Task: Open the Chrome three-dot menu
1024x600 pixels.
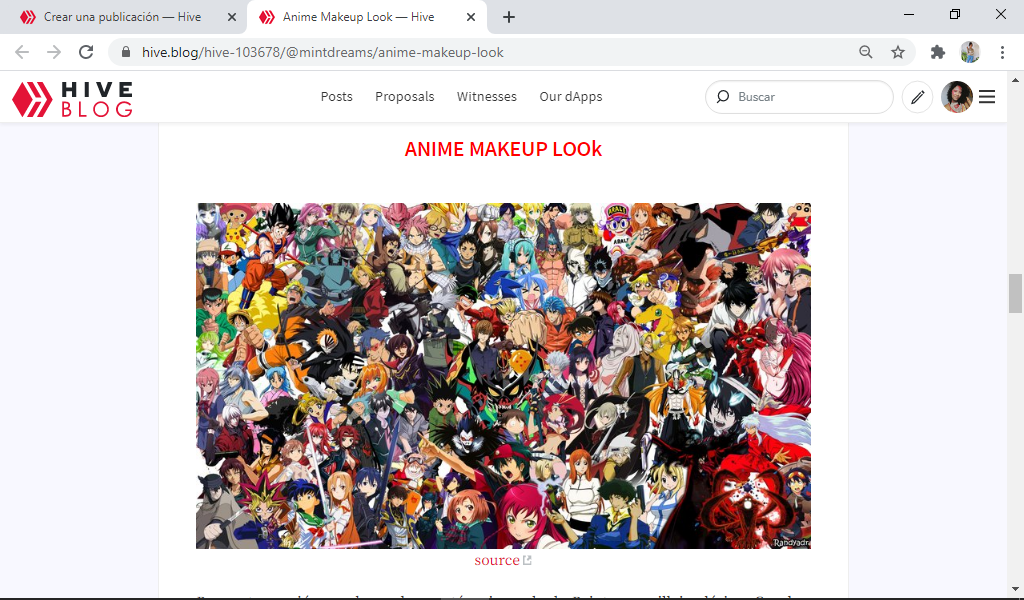Action: click(x=1002, y=52)
